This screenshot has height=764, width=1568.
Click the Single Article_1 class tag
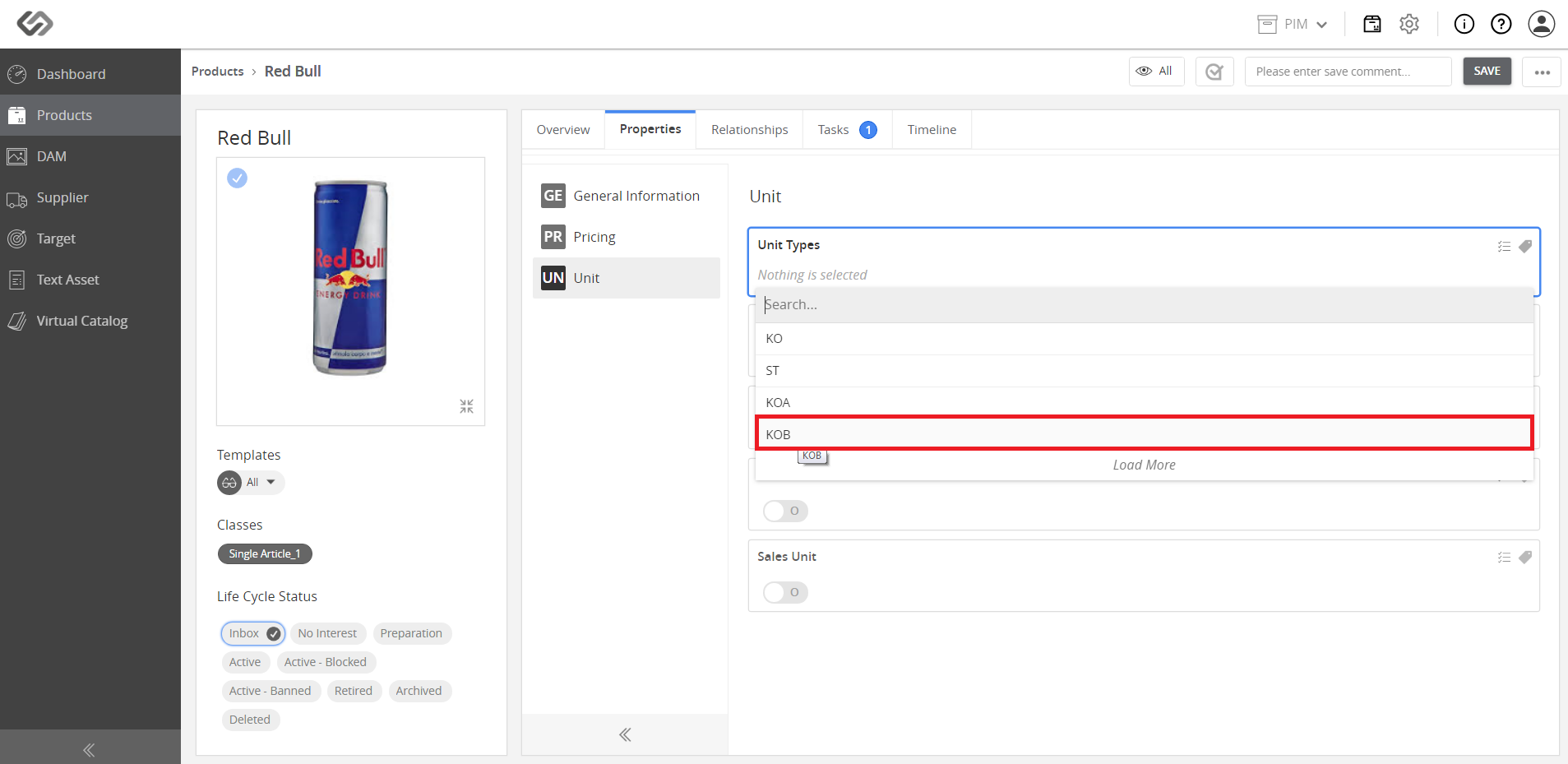(265, 554)
